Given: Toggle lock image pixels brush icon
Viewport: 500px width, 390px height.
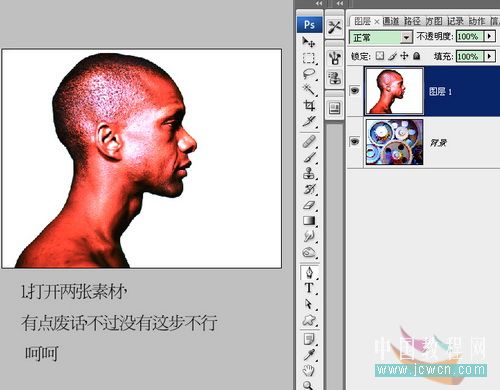Looking at the screenshot, I should pyautogui.click(x=392, y=56).
